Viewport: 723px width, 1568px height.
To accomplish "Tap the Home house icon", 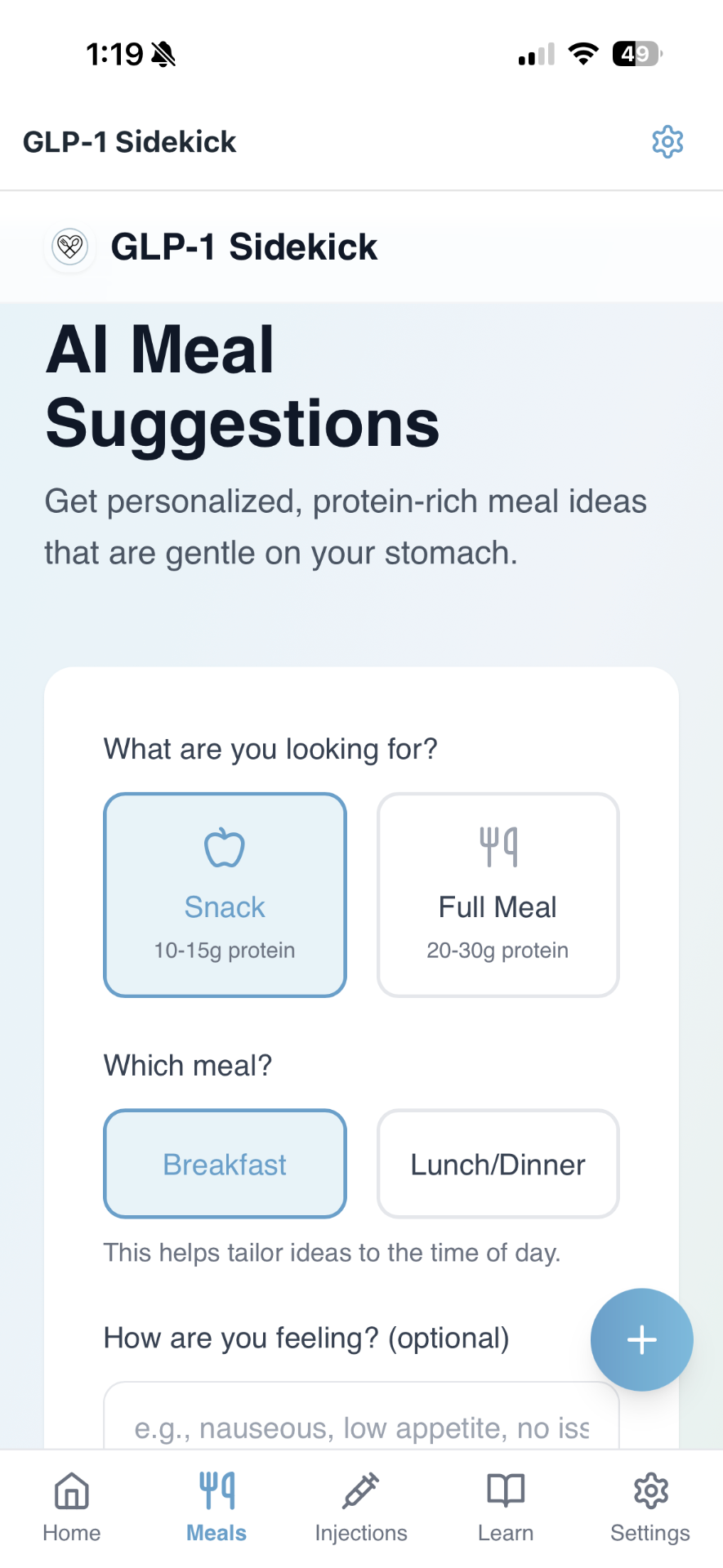I will click(72, 1491).
